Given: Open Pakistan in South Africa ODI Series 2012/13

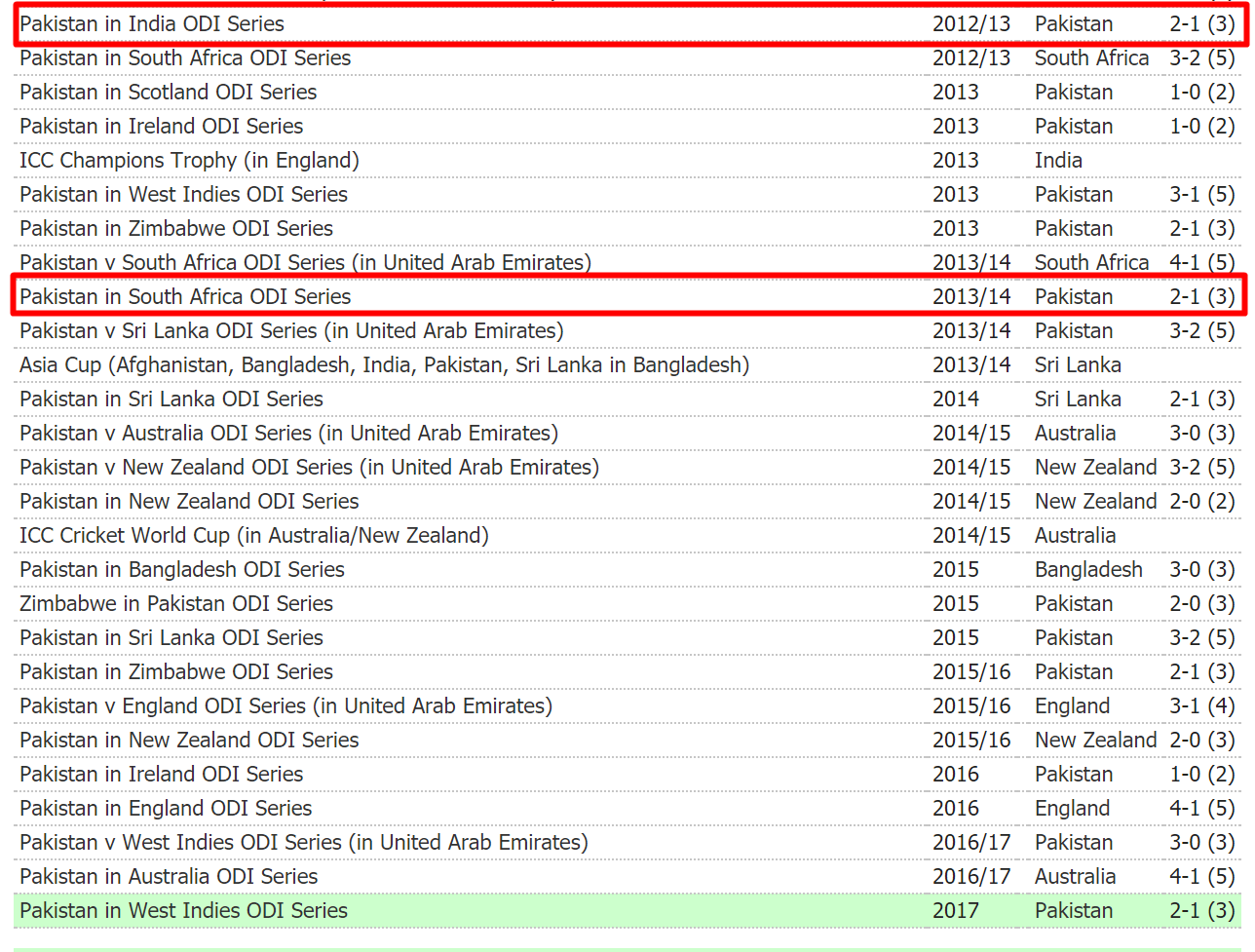Looking at the screenshot, I should point(185,57).
